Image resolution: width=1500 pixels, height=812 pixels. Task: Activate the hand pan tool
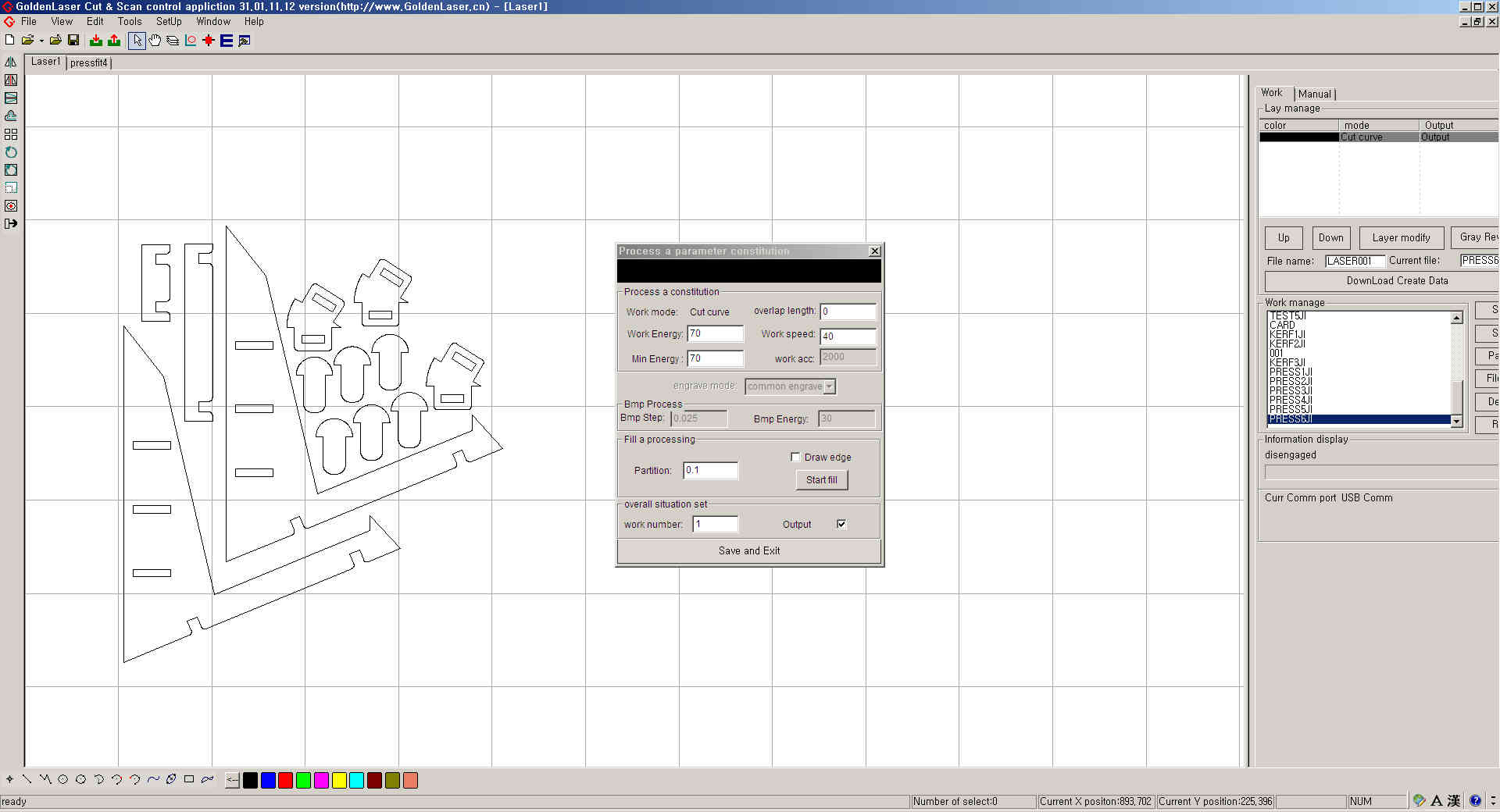tap(155, 40)
